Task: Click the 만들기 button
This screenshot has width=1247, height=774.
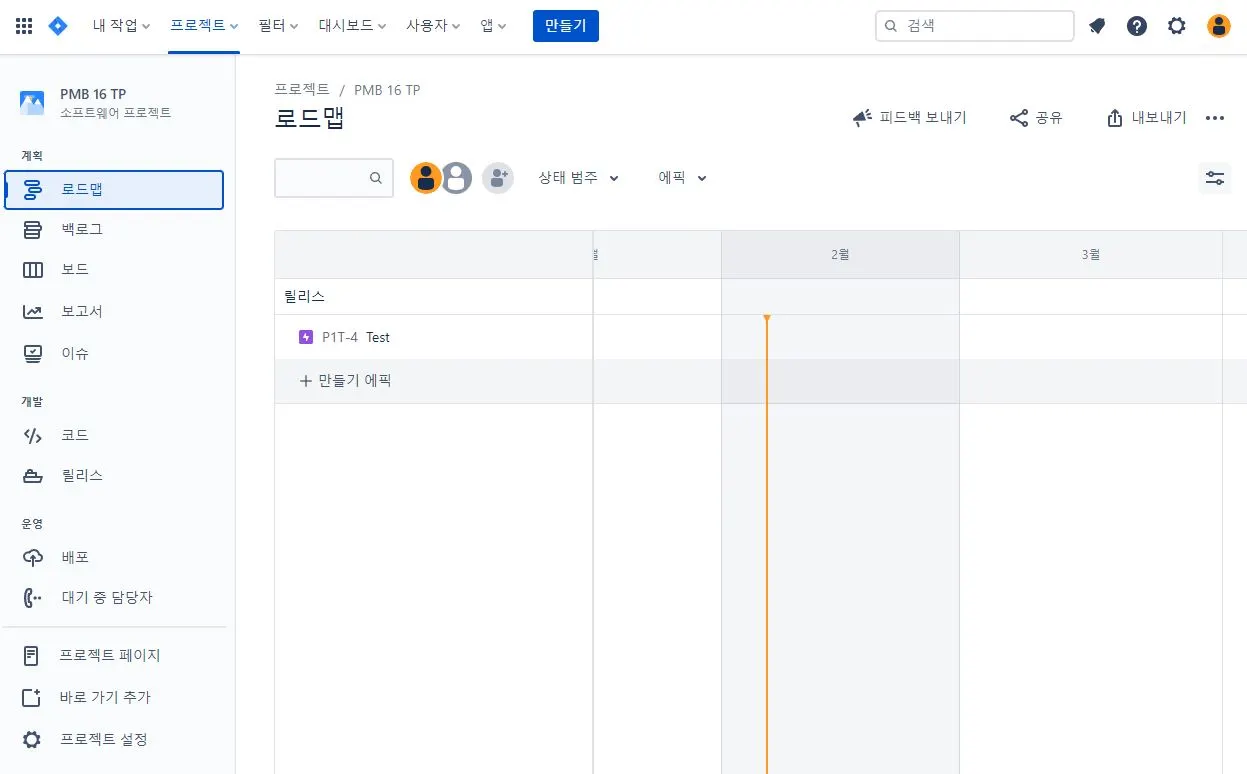Action: coord(565,25)
